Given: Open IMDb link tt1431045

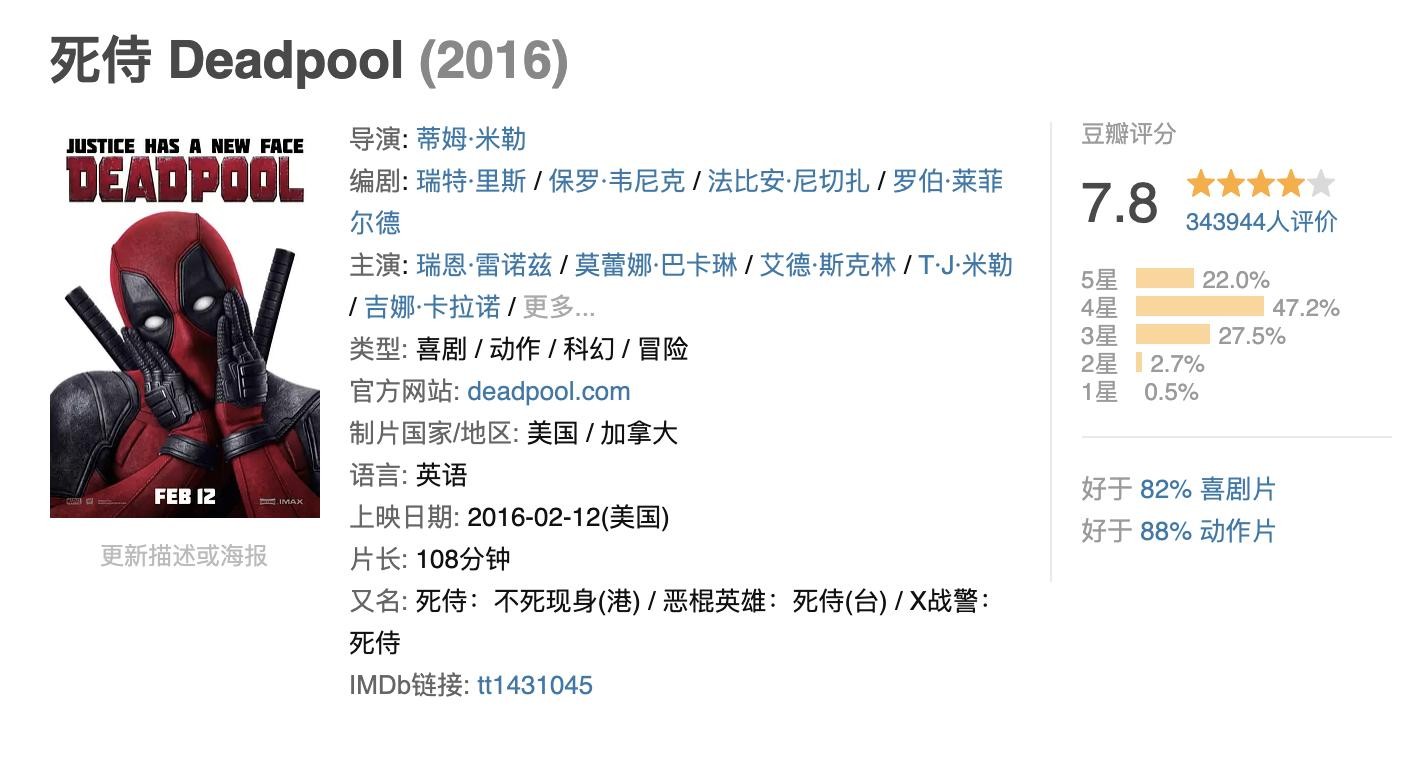Looking at the screenshot, I should 535,685.
